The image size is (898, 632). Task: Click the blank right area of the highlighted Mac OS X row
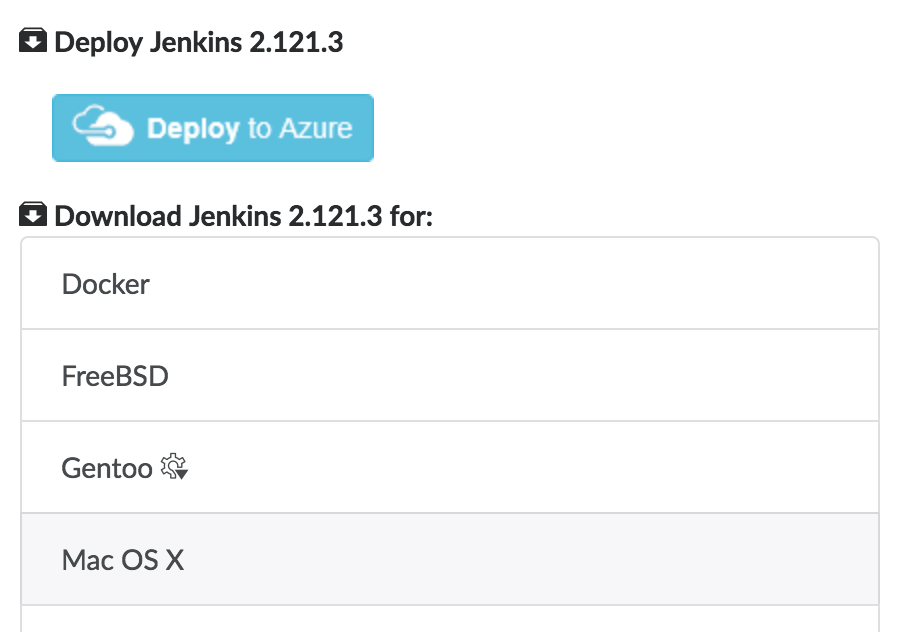(x=650, y=560)
